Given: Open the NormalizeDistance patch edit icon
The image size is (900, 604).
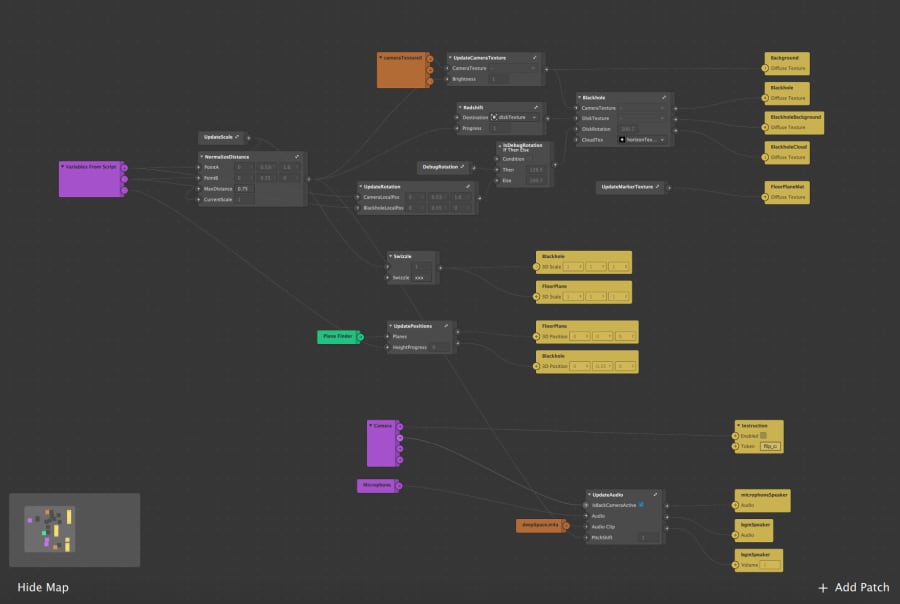Looking at the screenshot, I should pos(296,157).
